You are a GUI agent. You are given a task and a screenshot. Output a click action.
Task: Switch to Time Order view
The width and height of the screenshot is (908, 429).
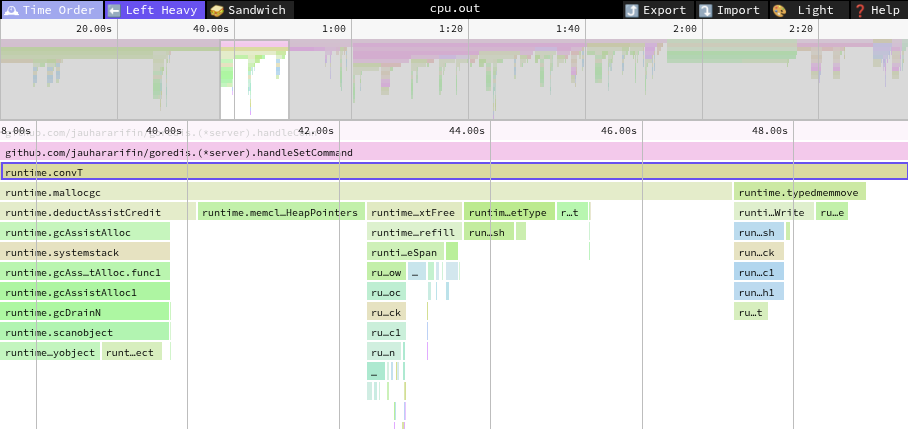pos(51,10)
